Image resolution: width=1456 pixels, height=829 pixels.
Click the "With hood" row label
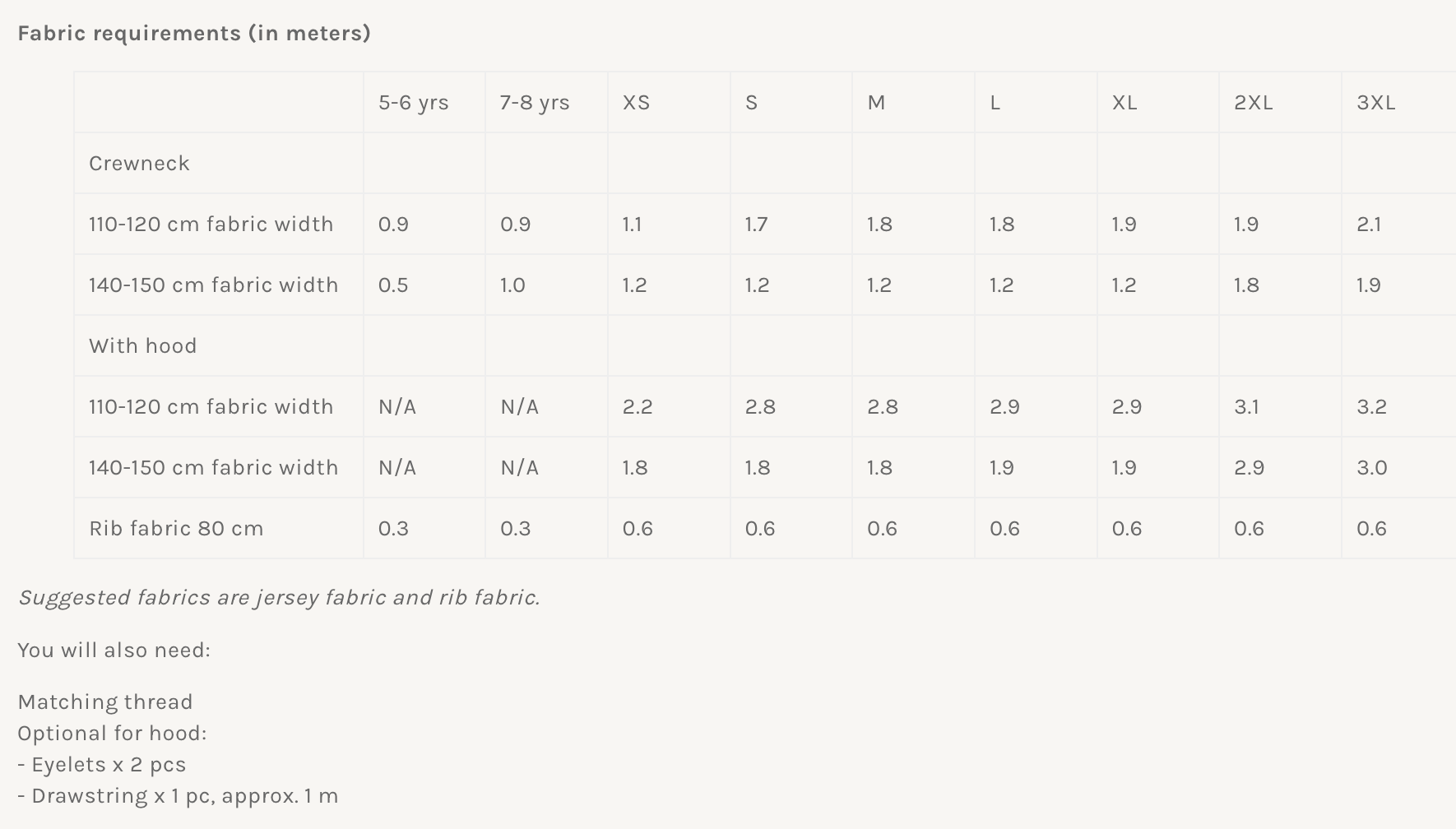(x=142, y=346)
